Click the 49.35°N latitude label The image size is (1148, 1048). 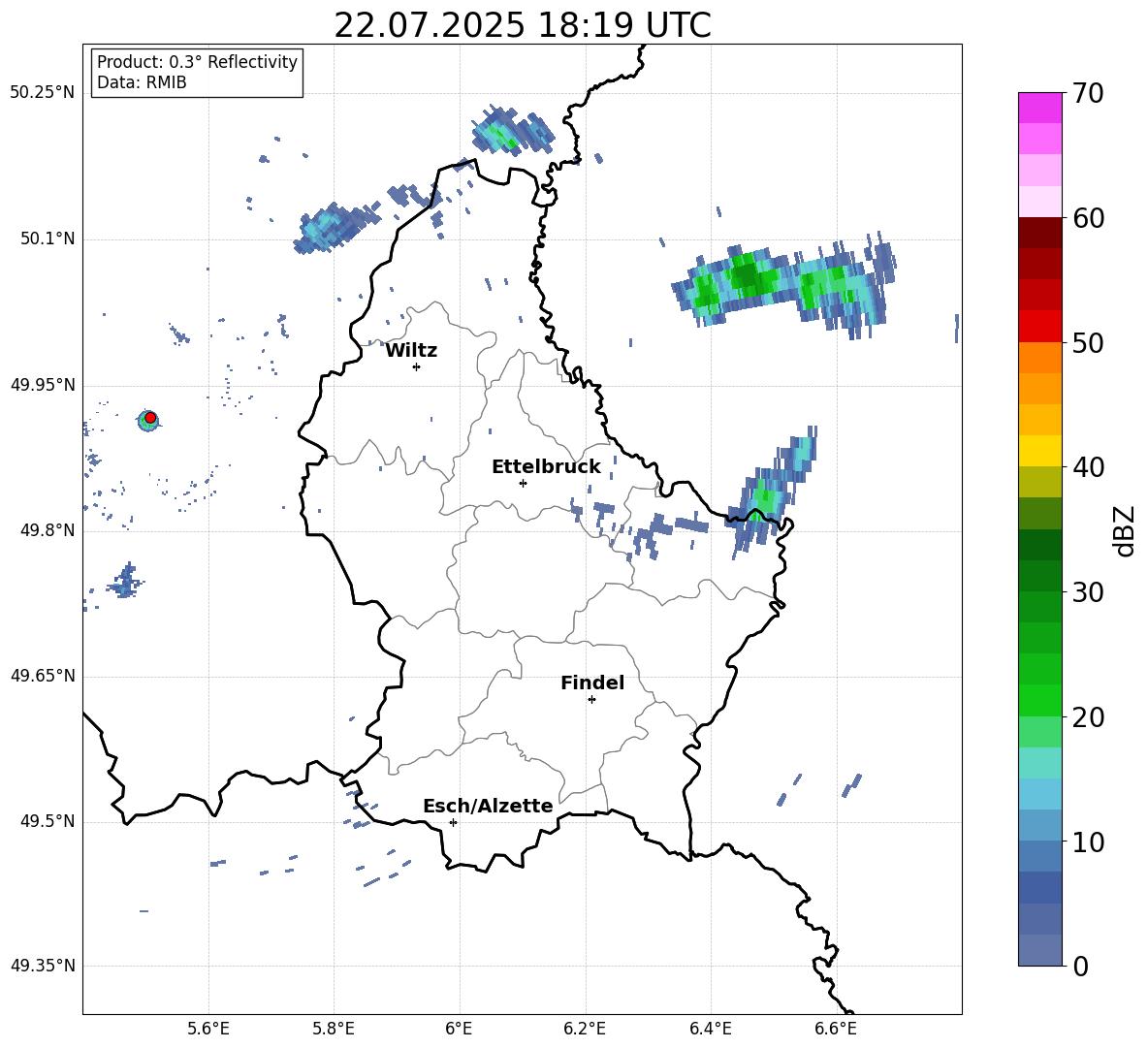(43, 966)
